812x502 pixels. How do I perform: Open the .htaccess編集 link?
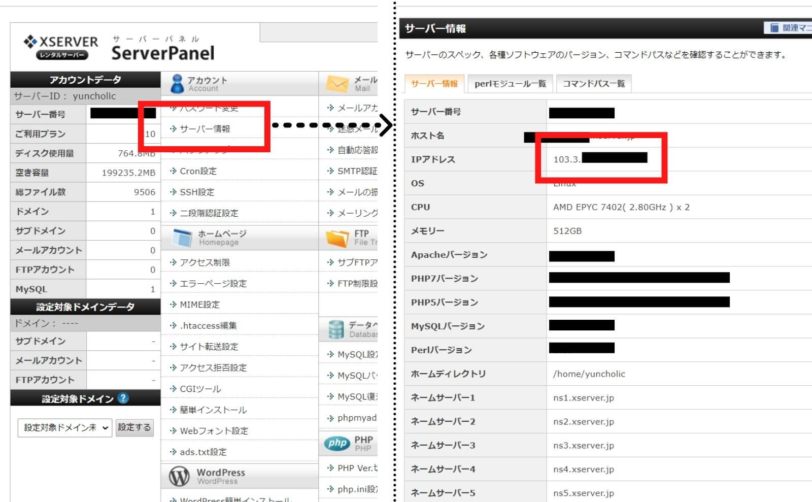[208, 325]
